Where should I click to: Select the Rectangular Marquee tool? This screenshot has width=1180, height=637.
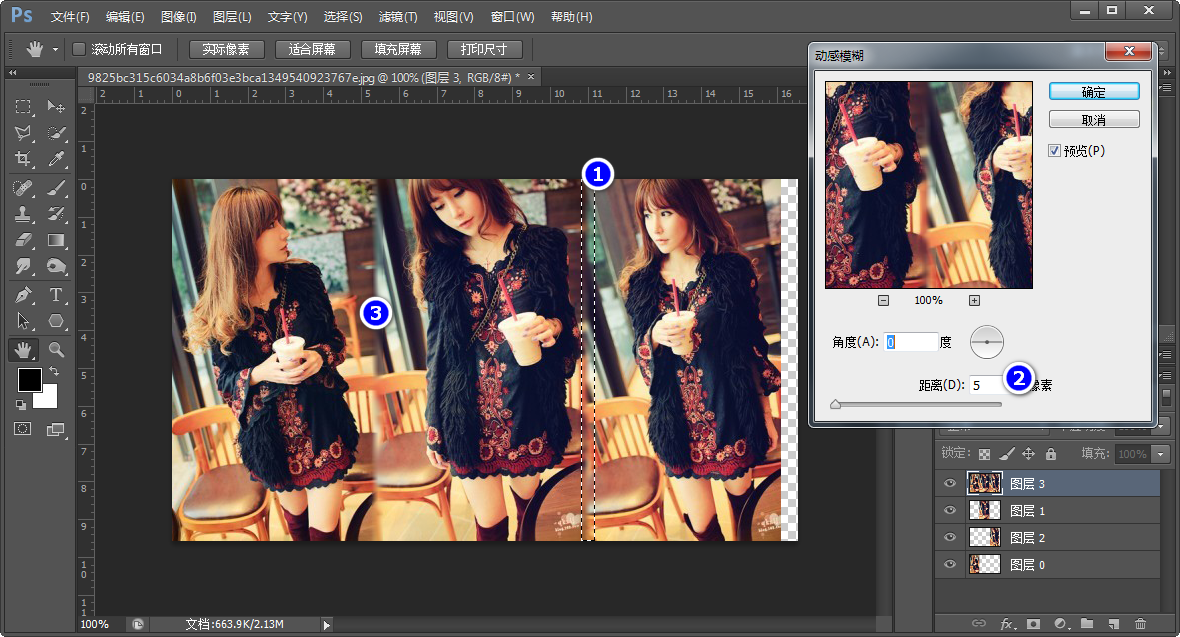pos(23,106)
